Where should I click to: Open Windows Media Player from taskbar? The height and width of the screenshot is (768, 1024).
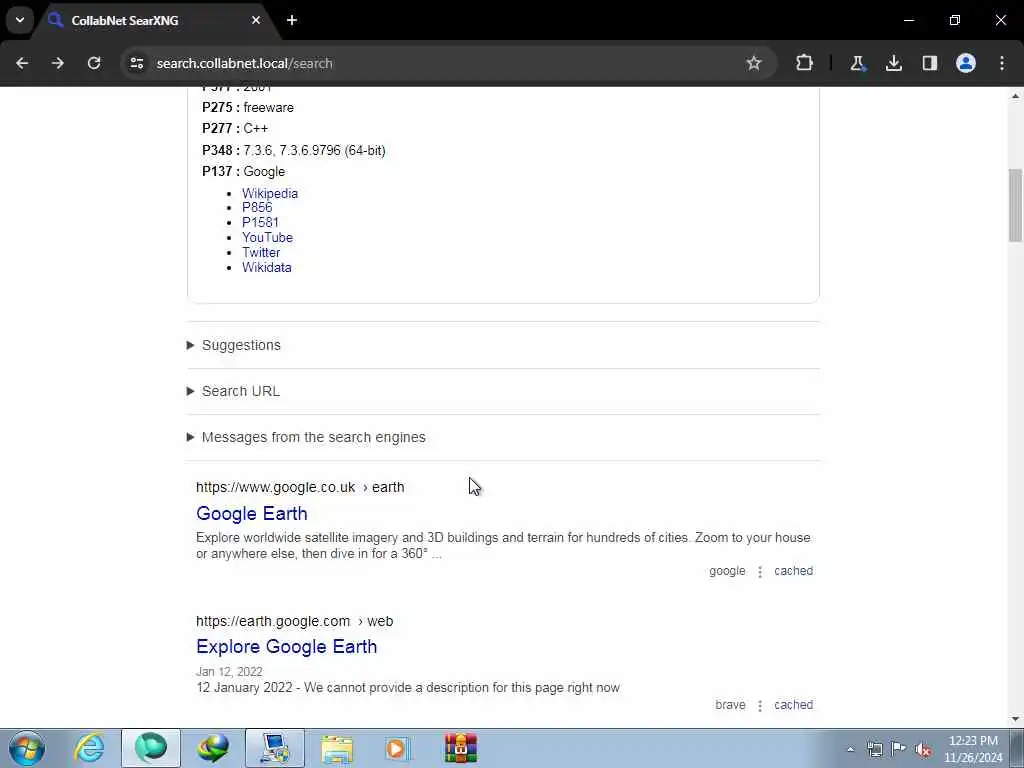click(398, 748)
